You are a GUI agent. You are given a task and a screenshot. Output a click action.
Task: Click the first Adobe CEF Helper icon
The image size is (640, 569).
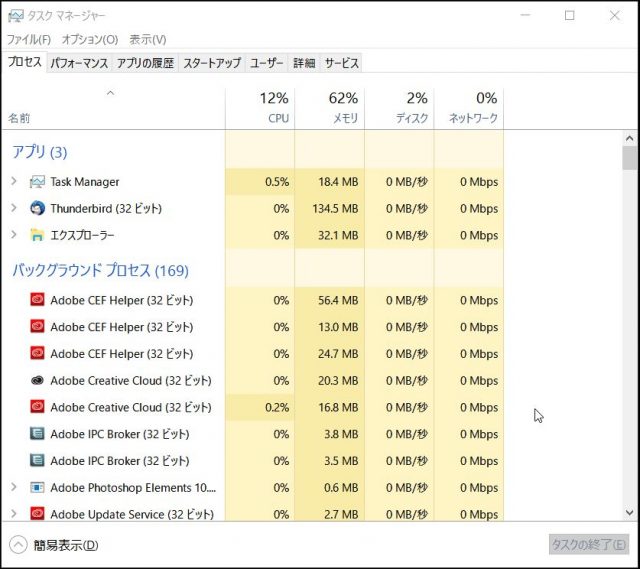(x=38, y=300)
